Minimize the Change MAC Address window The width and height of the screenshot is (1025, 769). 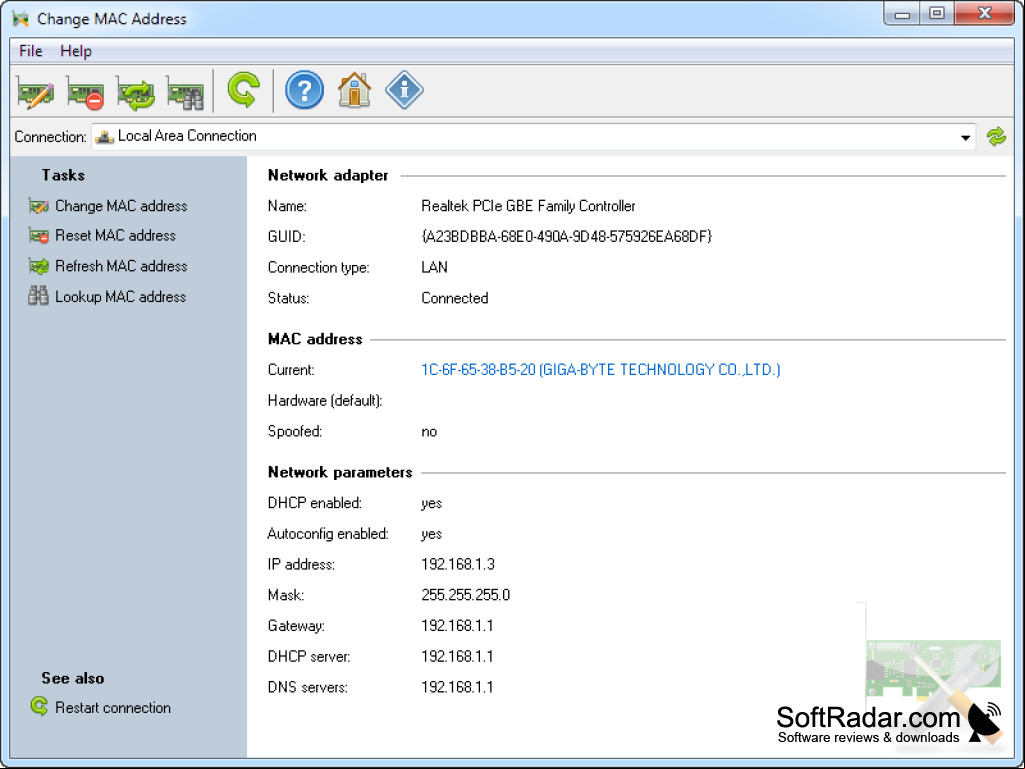(x=901, y=13)
